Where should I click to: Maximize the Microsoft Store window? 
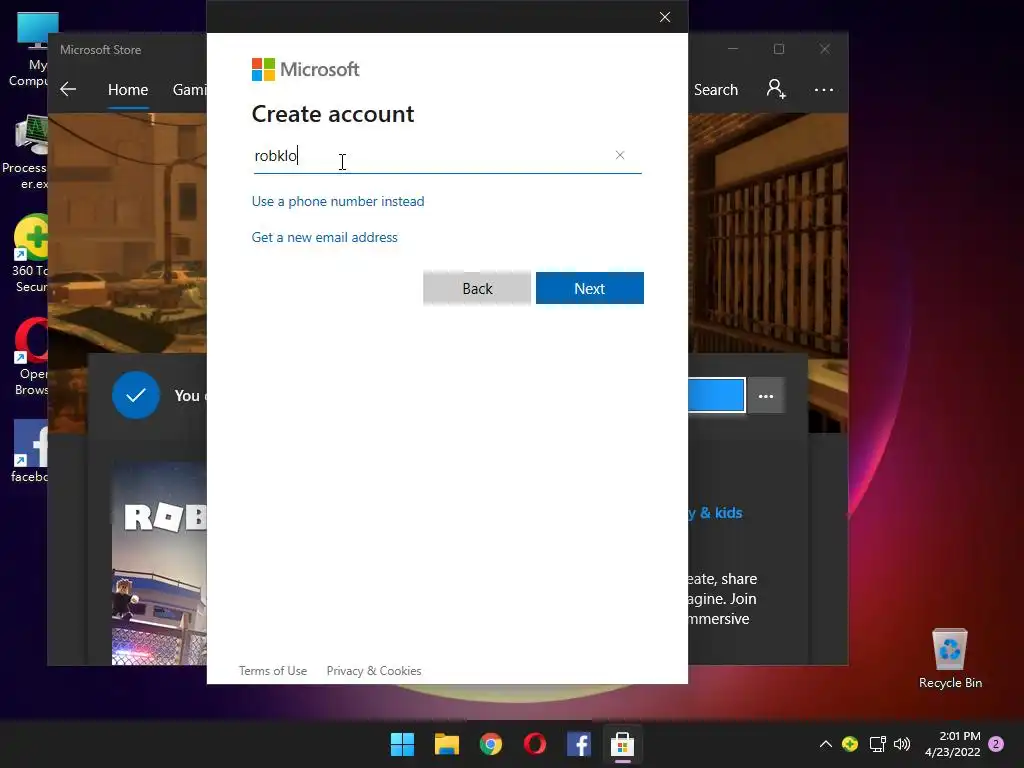point(778,49)
